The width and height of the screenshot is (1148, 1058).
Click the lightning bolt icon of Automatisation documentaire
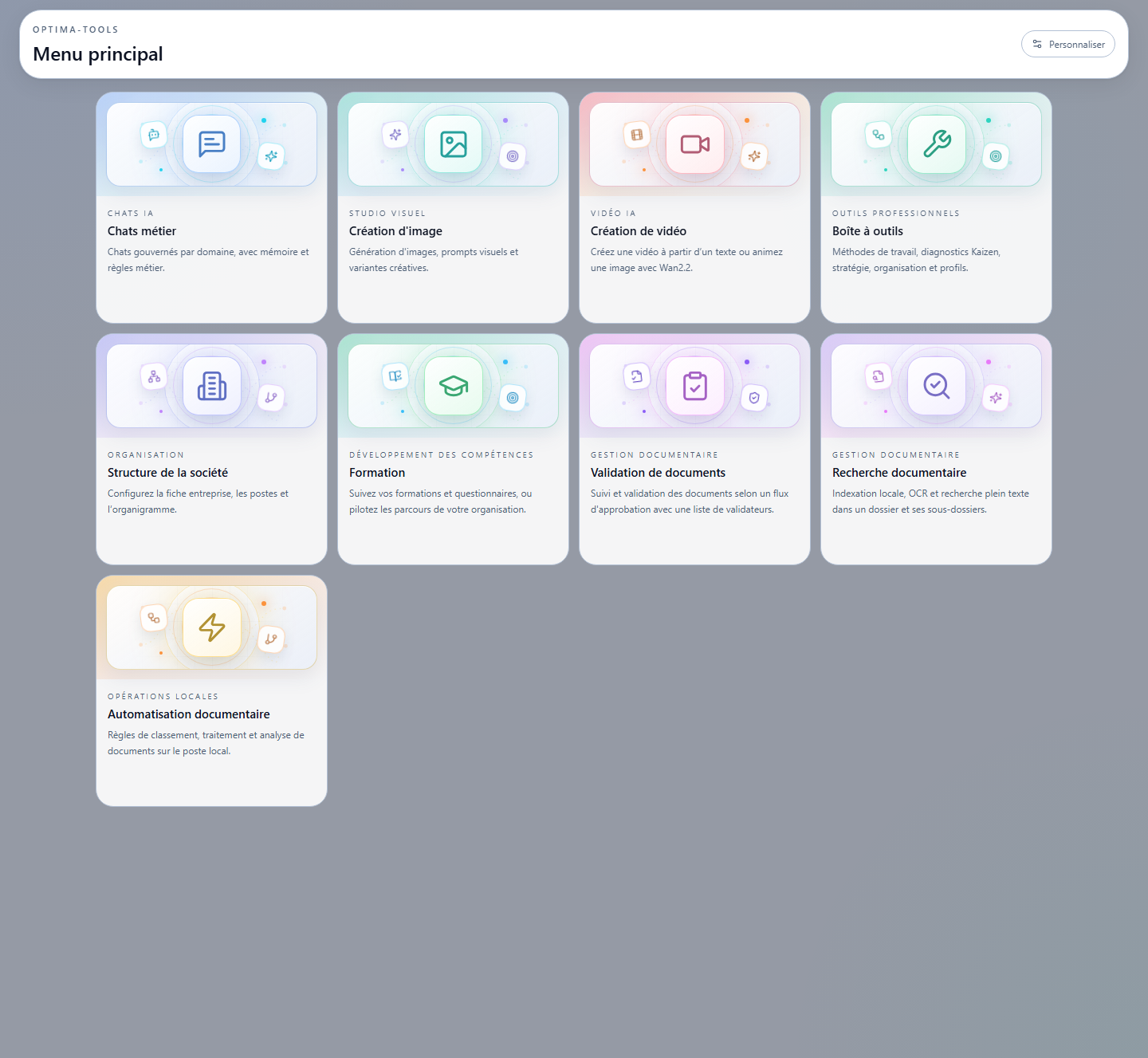[211, 627]
